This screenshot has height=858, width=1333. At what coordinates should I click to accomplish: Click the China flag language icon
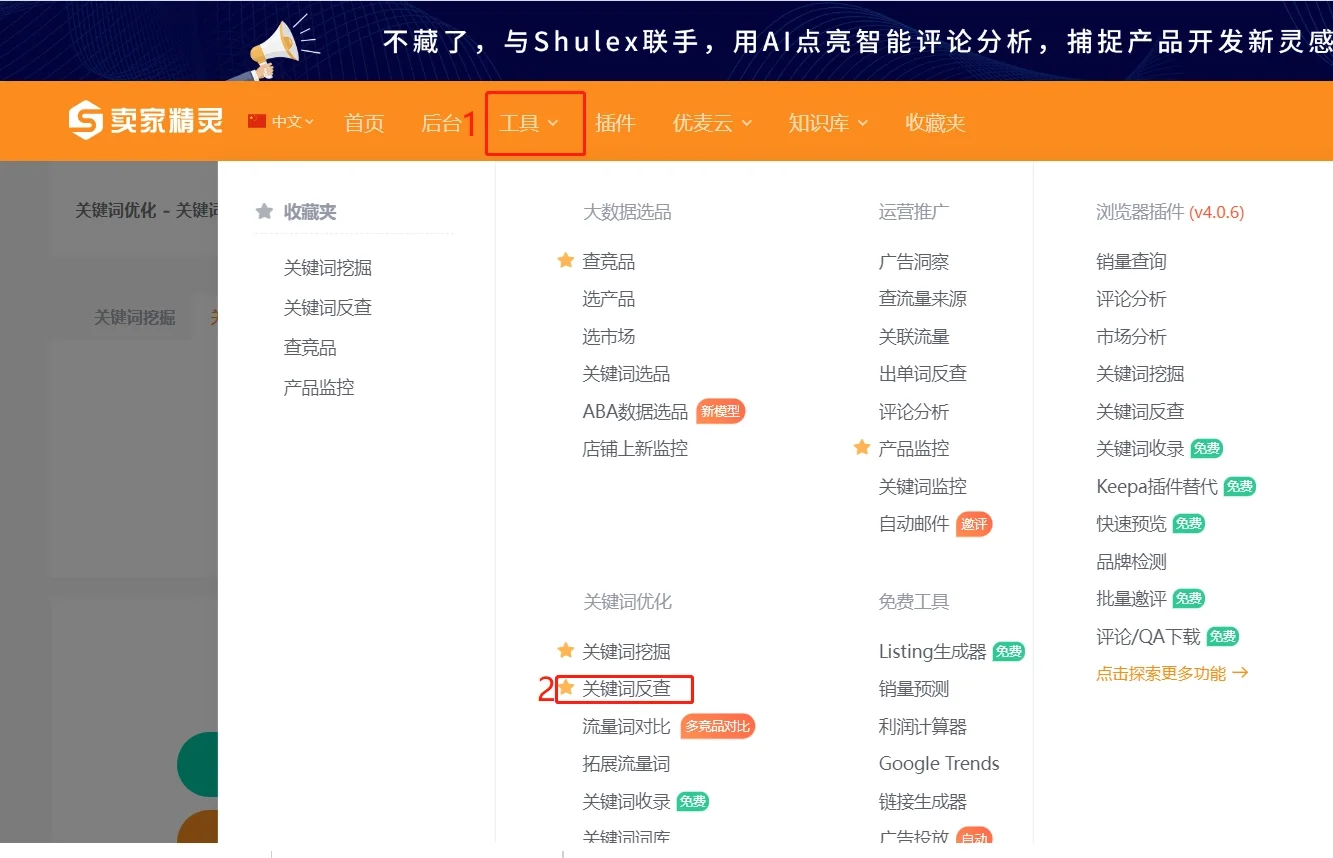258,122
